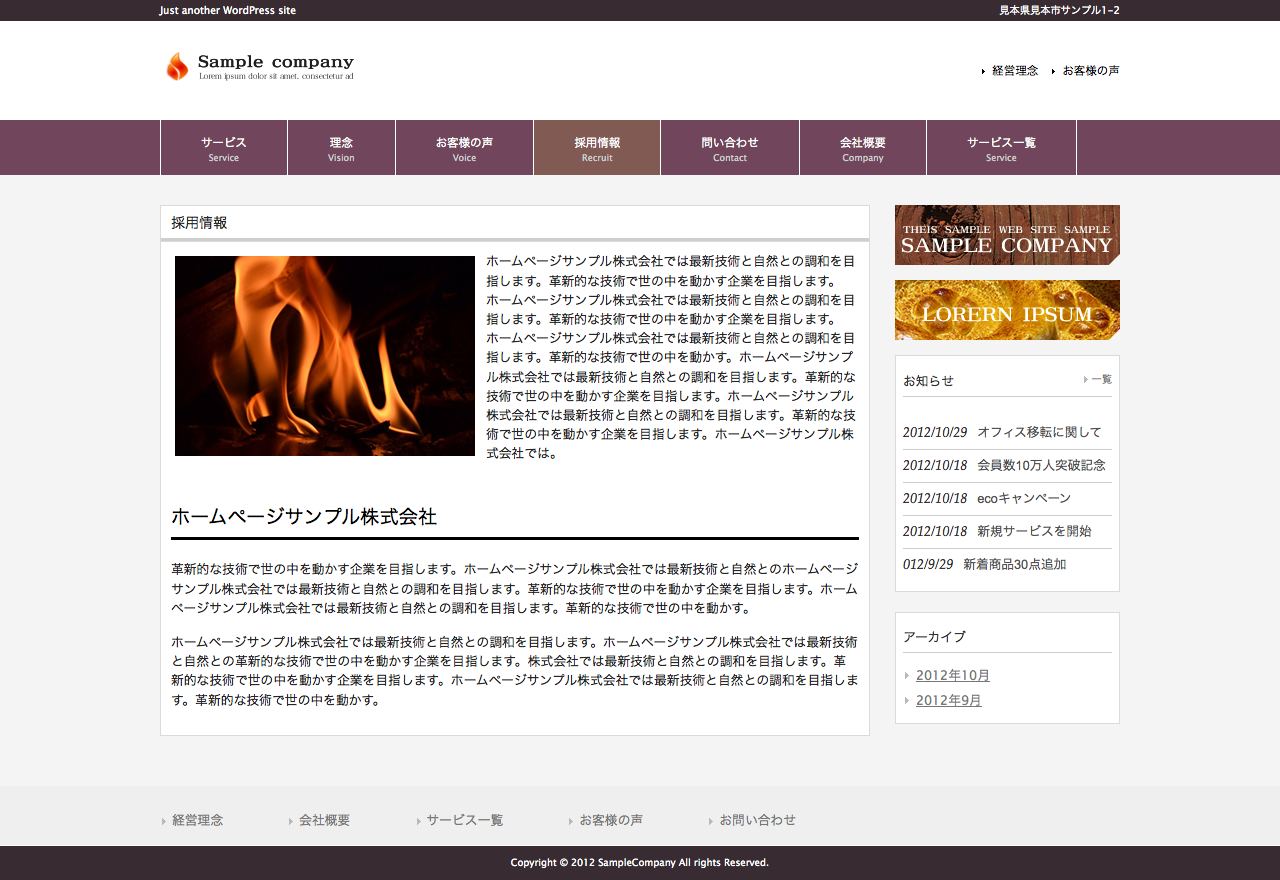
Task: Open オフィス移転に関して news item
Action: point(1038,432)
